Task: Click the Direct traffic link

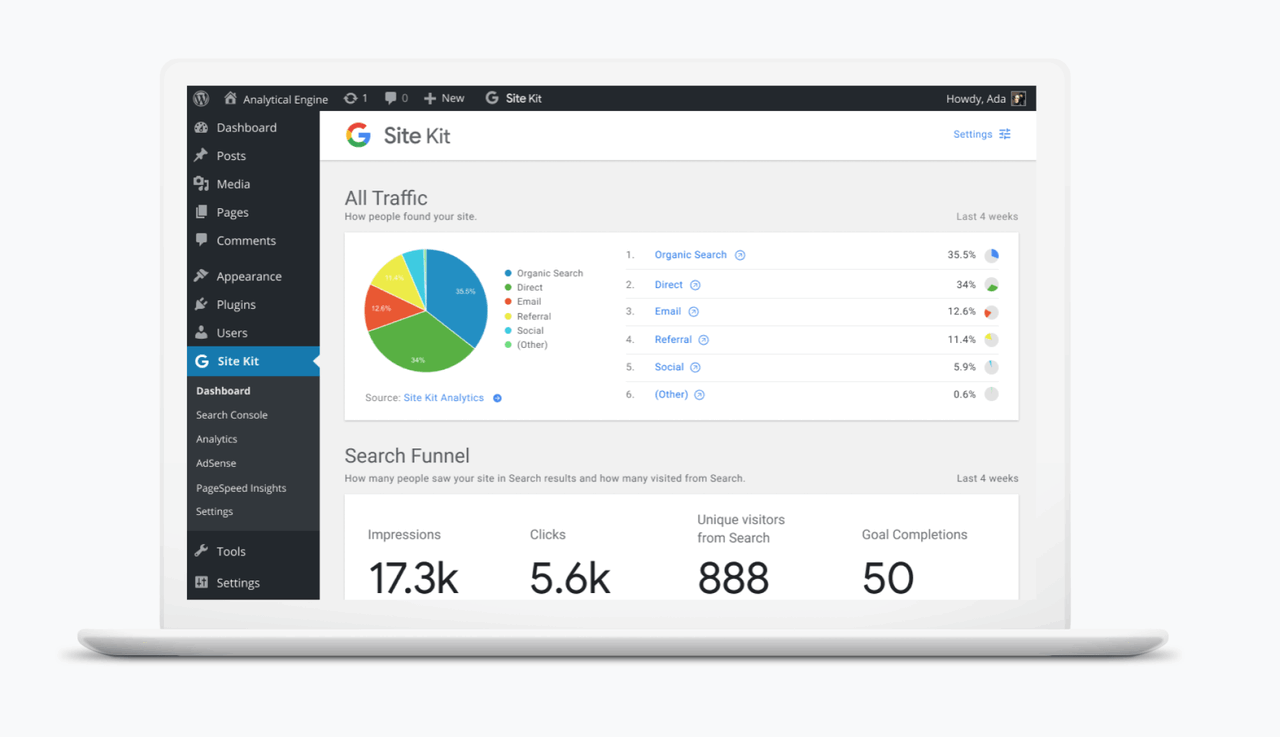Action: click(x=668, y=285)
